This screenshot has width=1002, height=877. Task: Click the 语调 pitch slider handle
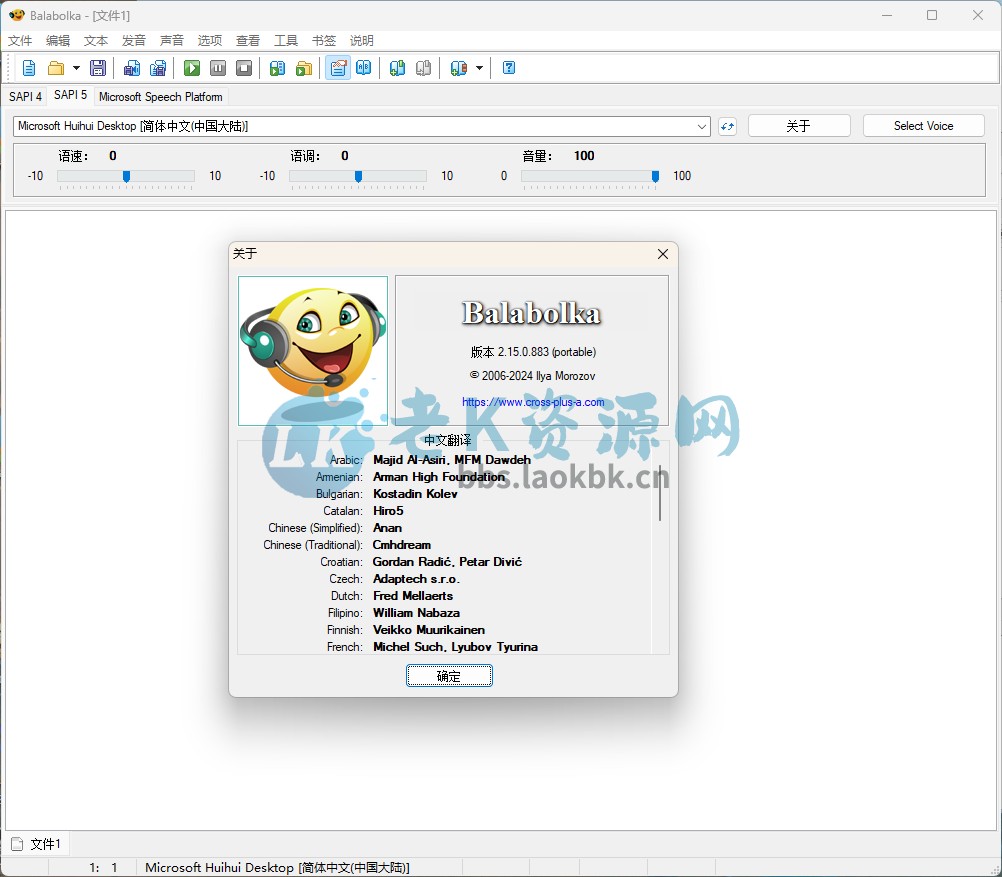point(358,176)
